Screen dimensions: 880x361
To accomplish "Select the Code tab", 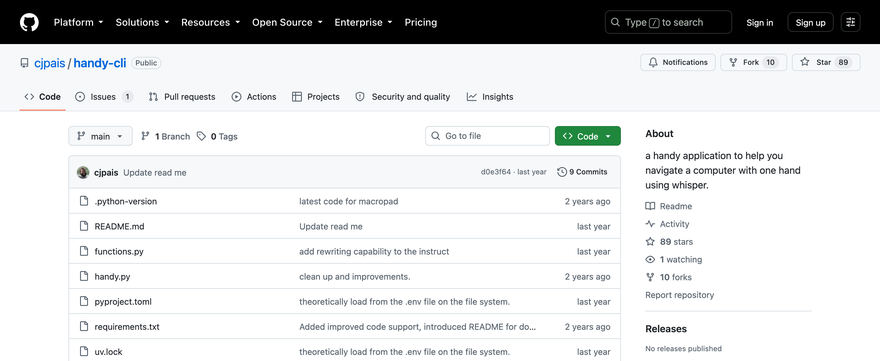I will tap(43, 97).
